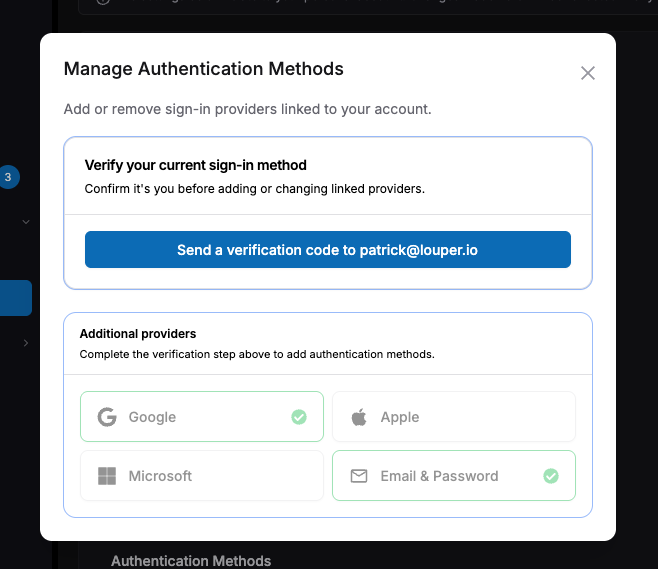Select the Apple provider card
Viewport: 658px width, 569px height.
click(x=454, y=417)
